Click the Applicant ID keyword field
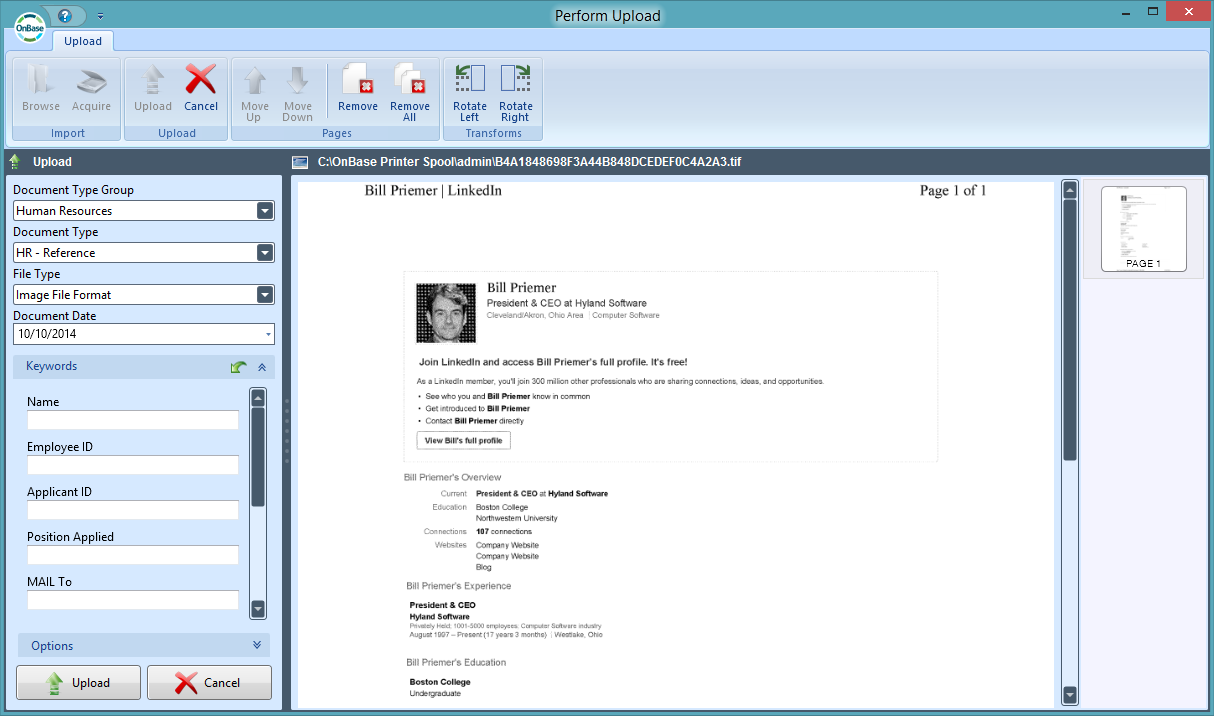 133,510
